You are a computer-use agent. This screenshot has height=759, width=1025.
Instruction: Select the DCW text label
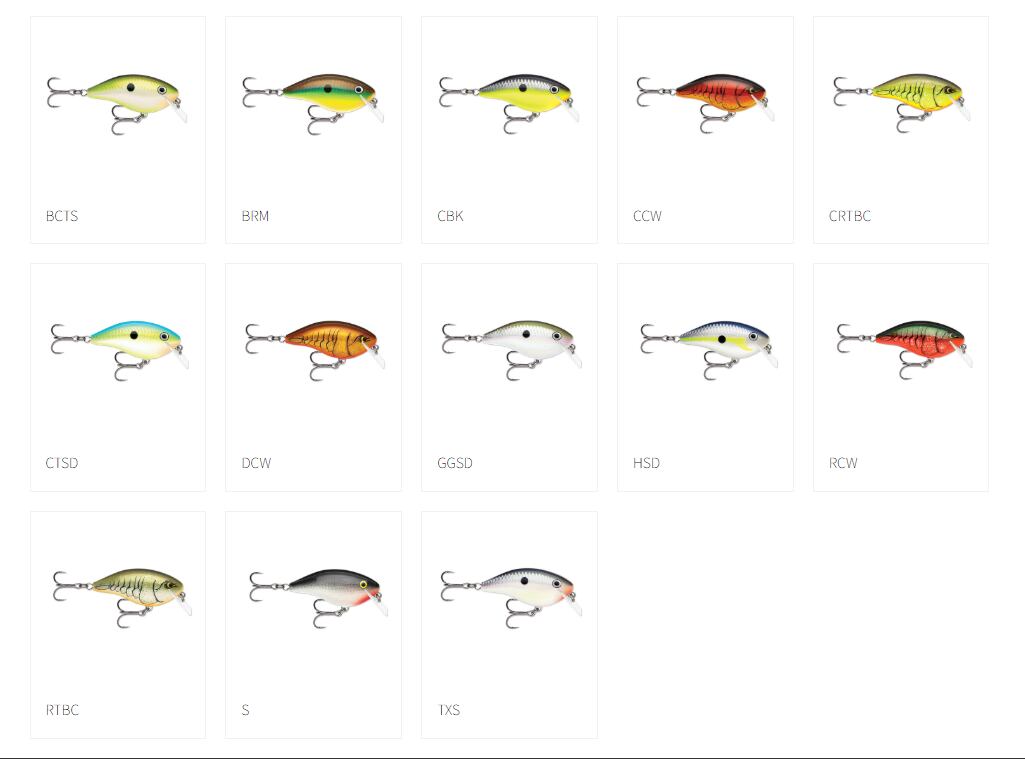(x=256, y=463)
